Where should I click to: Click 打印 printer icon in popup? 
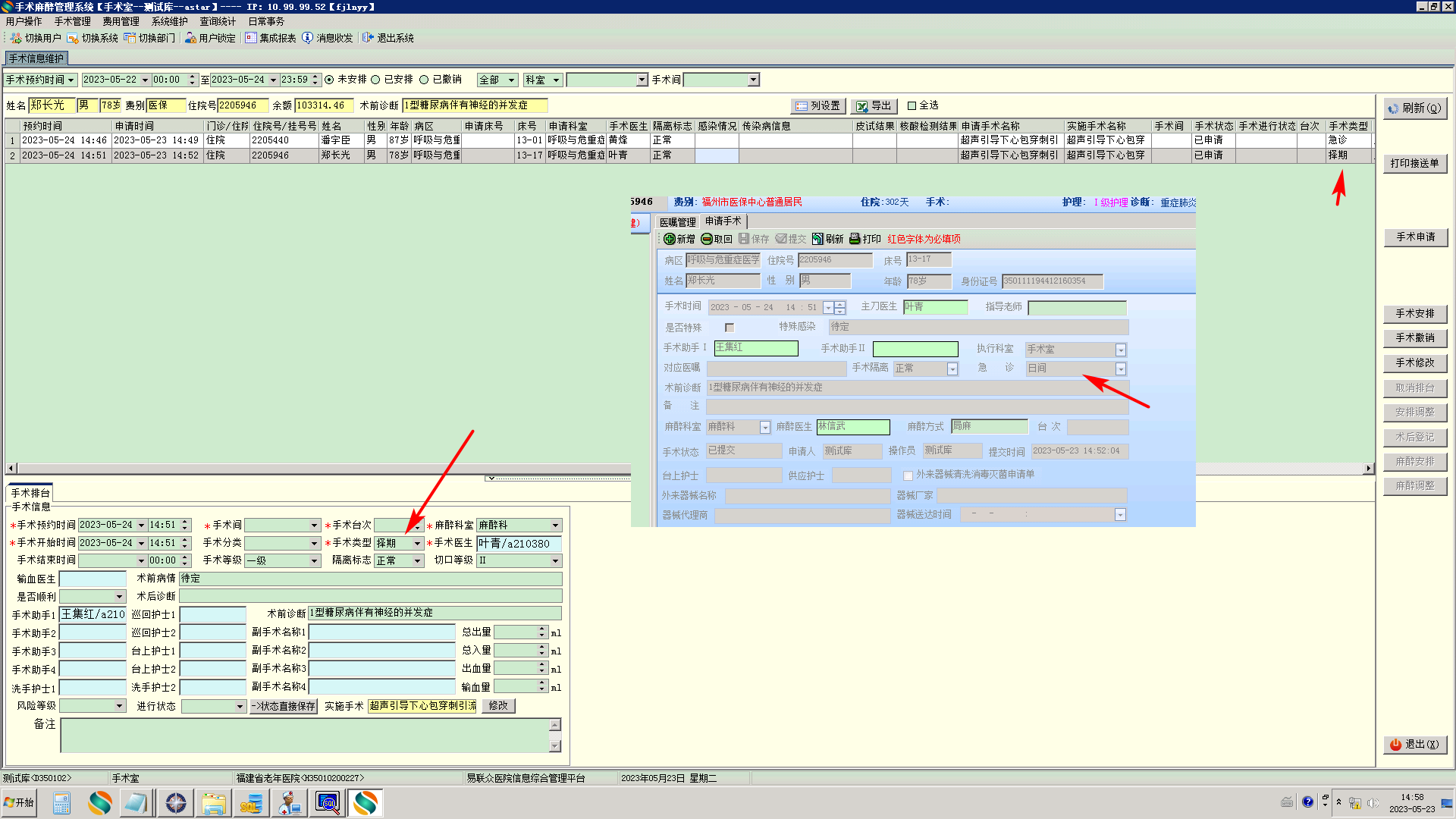855,239
